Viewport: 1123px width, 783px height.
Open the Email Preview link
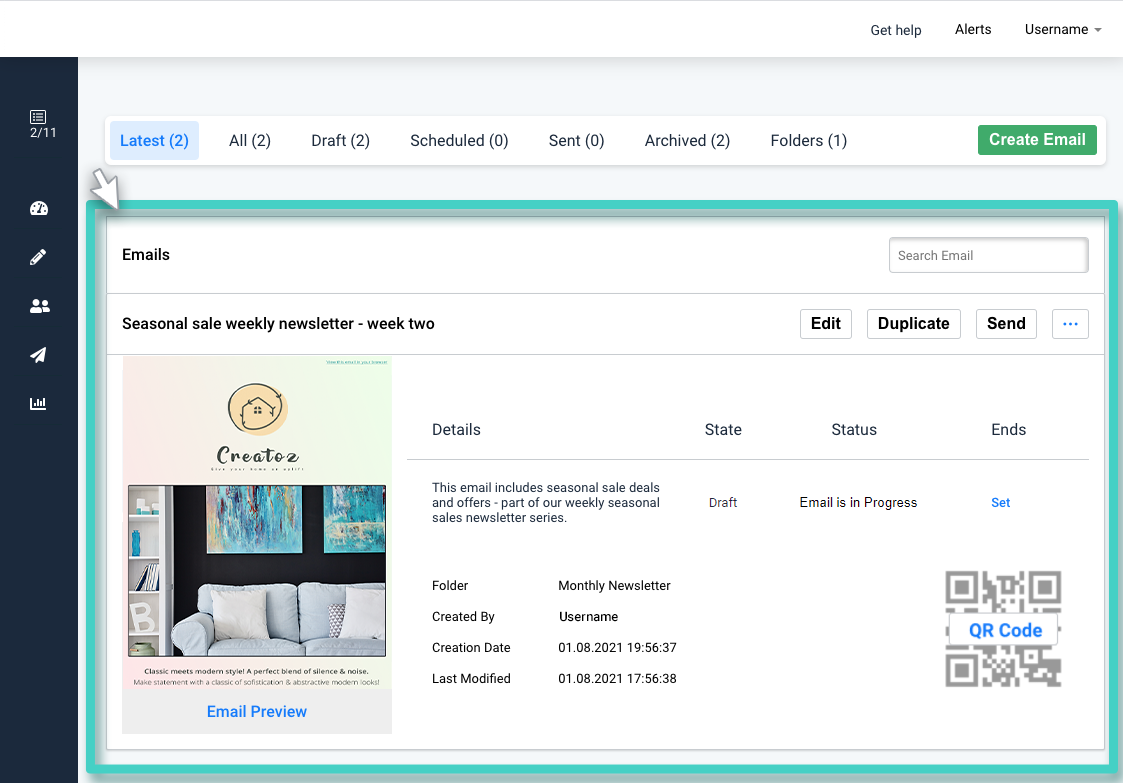click(256, 711)
